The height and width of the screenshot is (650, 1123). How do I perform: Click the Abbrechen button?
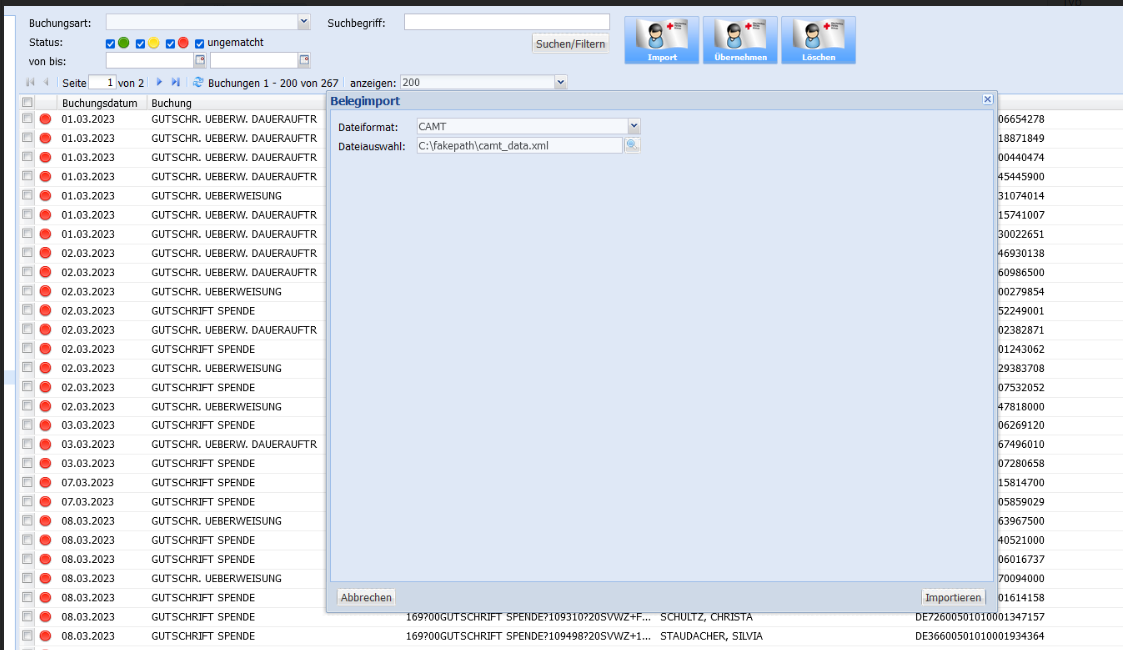pyautogui.click(x=366, y=597)
